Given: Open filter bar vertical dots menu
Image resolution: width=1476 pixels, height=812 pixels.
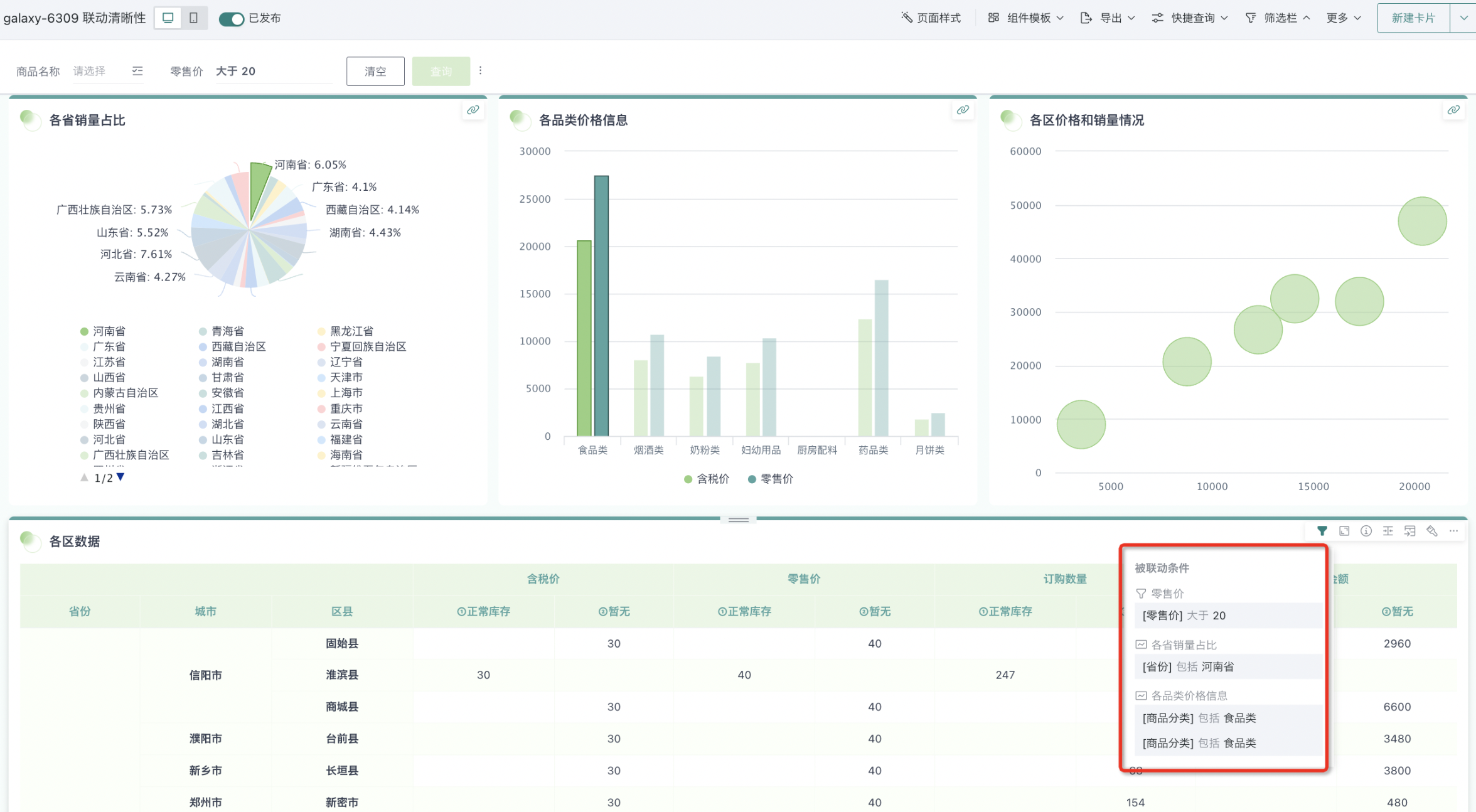Looking at the screenshot, I should tap(481, 71).
